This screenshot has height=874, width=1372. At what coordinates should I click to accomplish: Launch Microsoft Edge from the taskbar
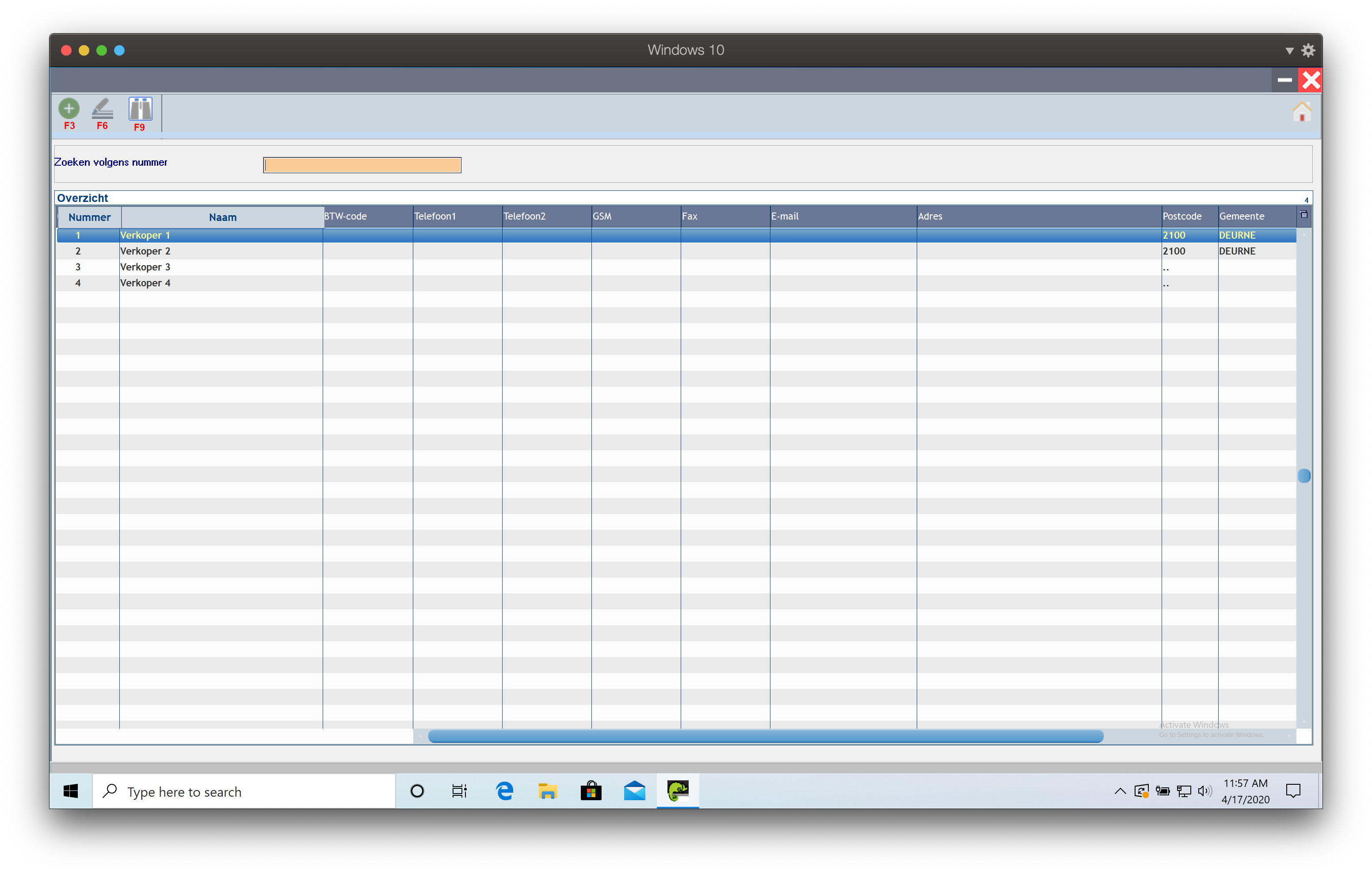coord(504,791)
